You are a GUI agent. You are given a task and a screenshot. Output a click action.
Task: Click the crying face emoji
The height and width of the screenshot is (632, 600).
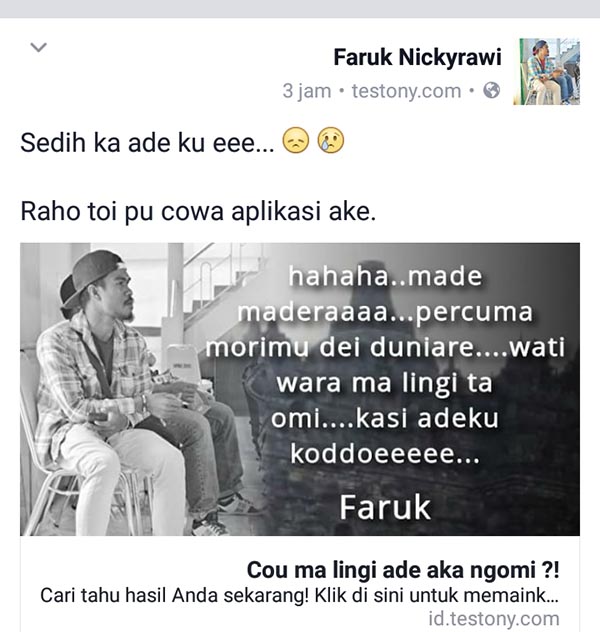coord(331,141)
